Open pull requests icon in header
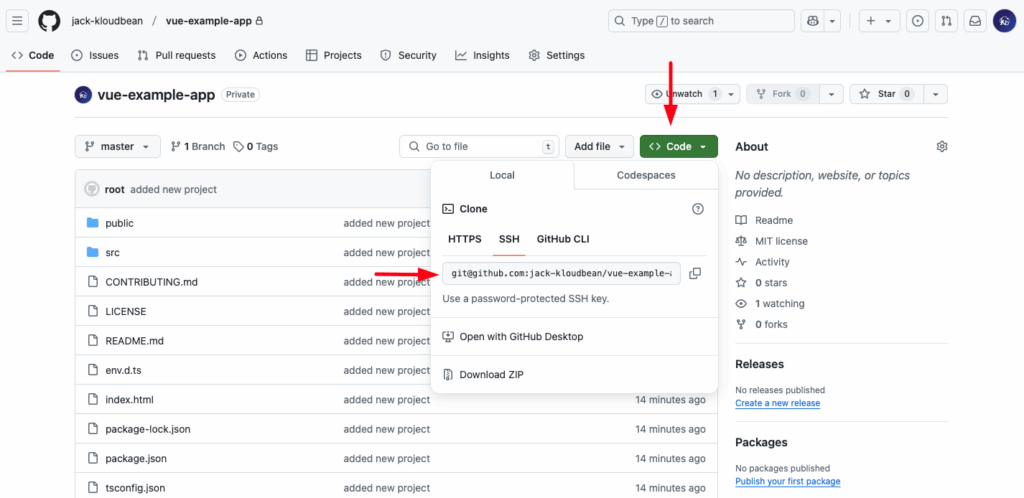1024x498 pixels. coord(946,21)
